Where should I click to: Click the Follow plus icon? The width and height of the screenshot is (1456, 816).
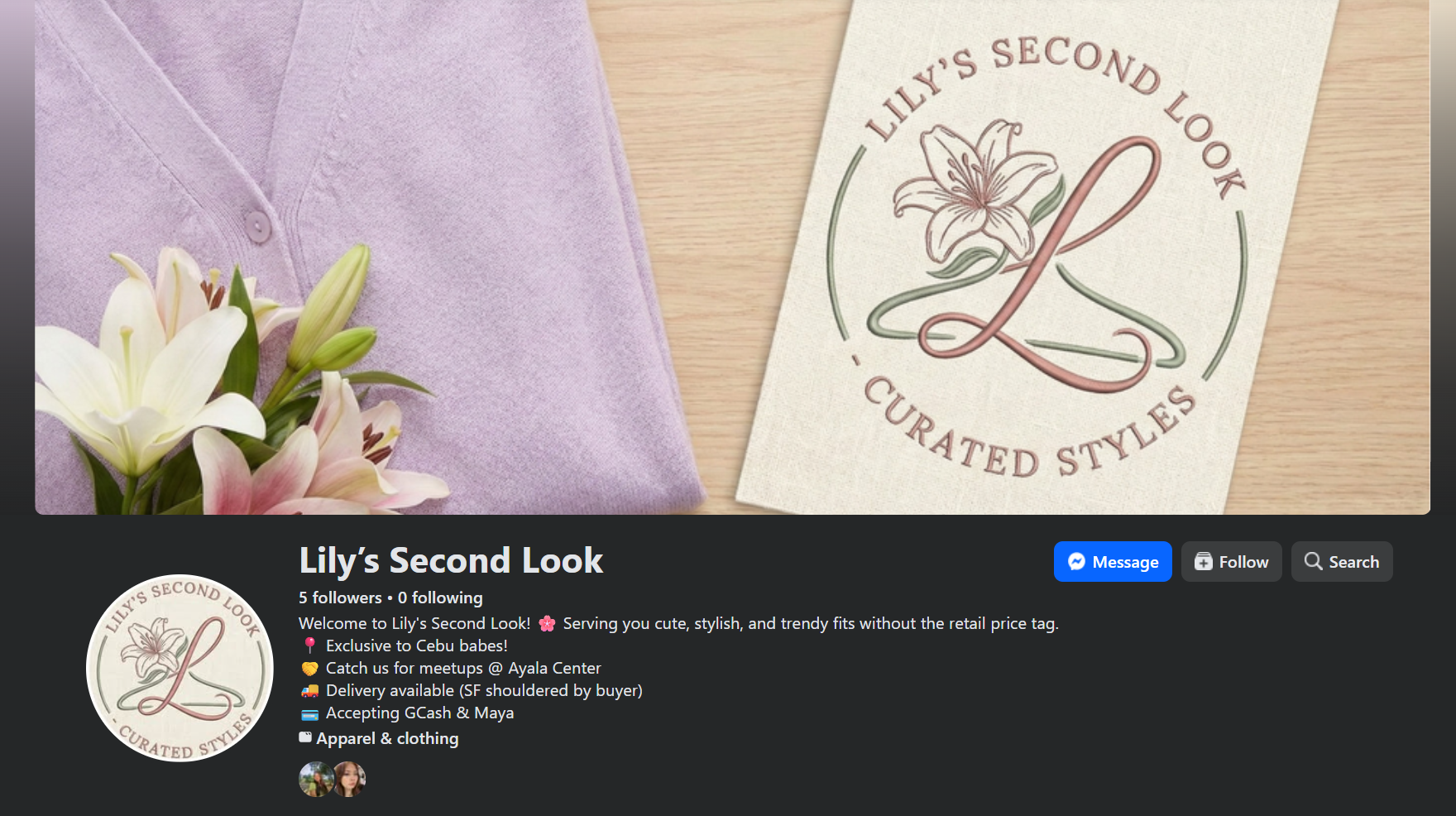[x=1204, y=562]
